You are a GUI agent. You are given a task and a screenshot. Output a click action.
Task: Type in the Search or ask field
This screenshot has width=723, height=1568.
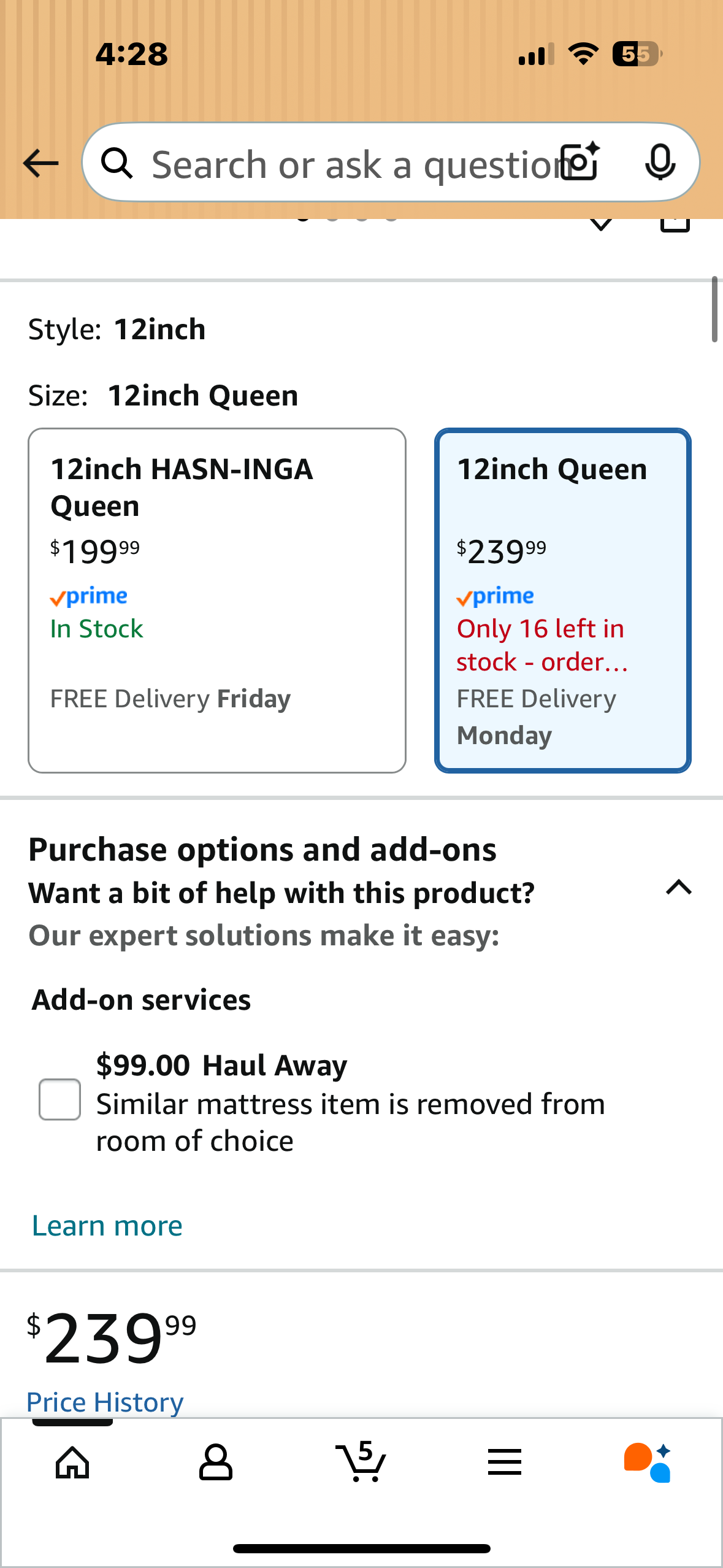click(x=350, y=164)
